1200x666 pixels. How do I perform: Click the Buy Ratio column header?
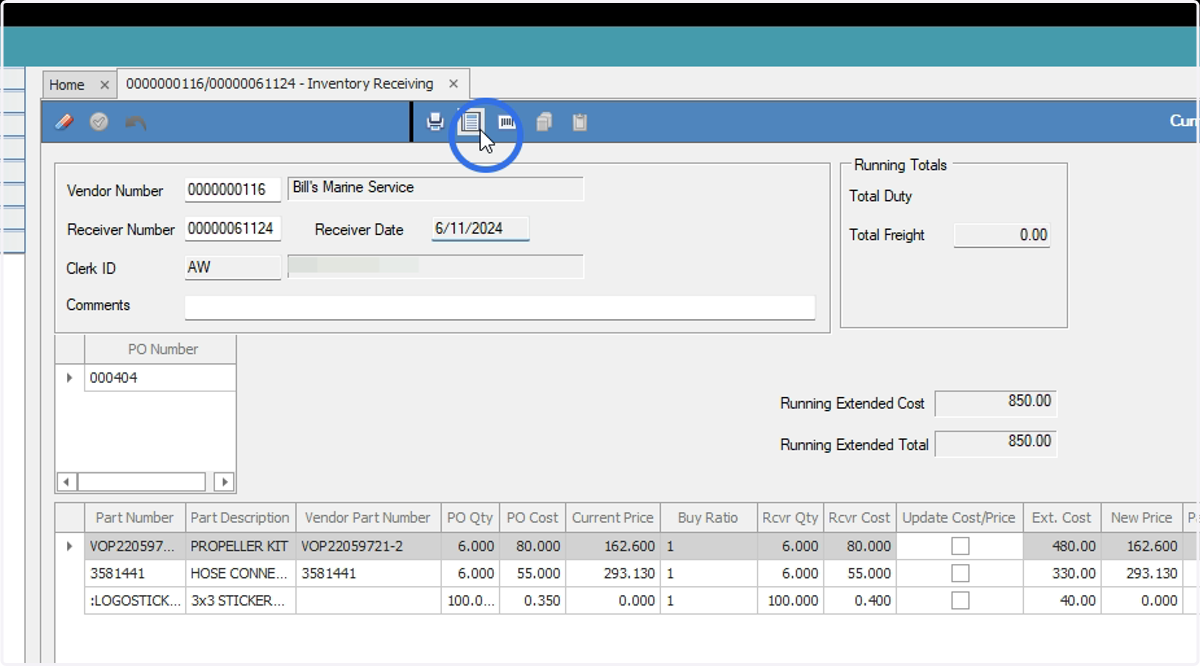708,518
